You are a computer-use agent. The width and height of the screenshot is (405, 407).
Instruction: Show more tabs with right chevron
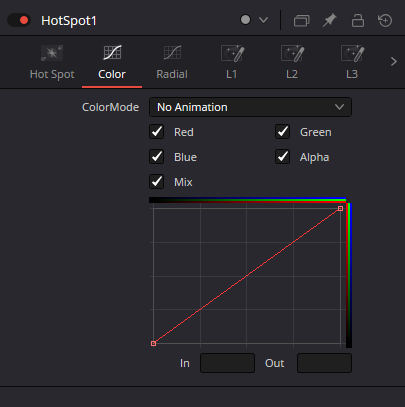394,62
